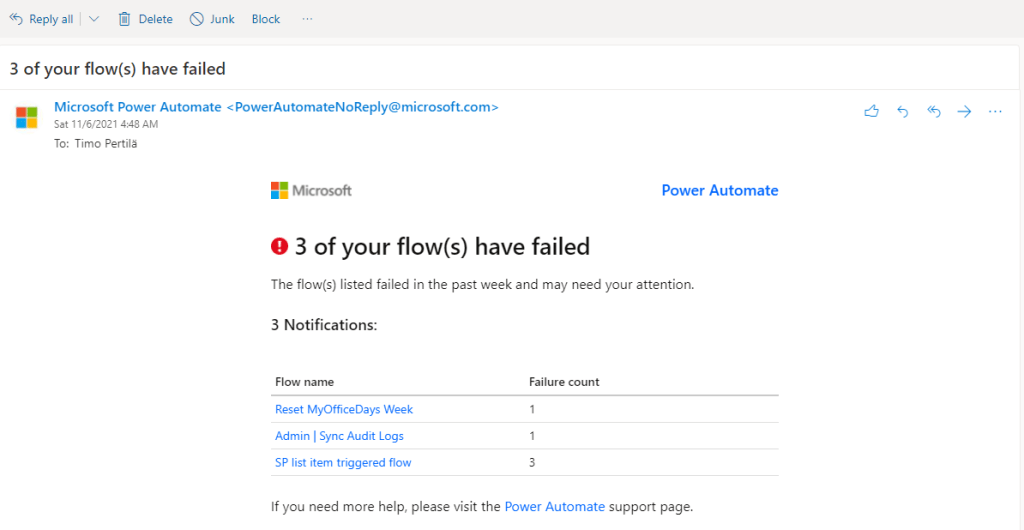The width and height of the screenshot is (1024, 530).
Task: Open the Power Automate link beside the Microsoft logo
Action: [x=720, y=190]
